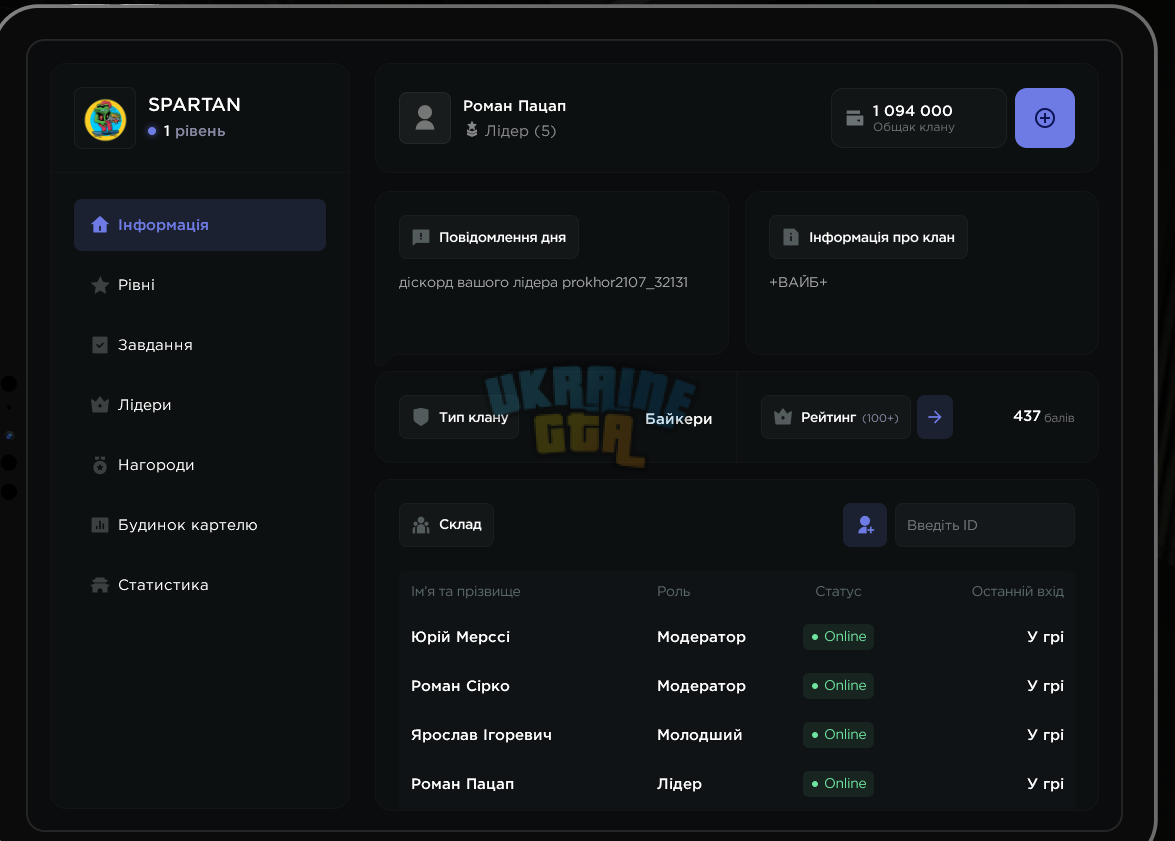Screen dimensions: 1175x841
Task: Click У грі for Ярослав Ігоревич
Action: pyautogui.click(x=1045, y=735)
